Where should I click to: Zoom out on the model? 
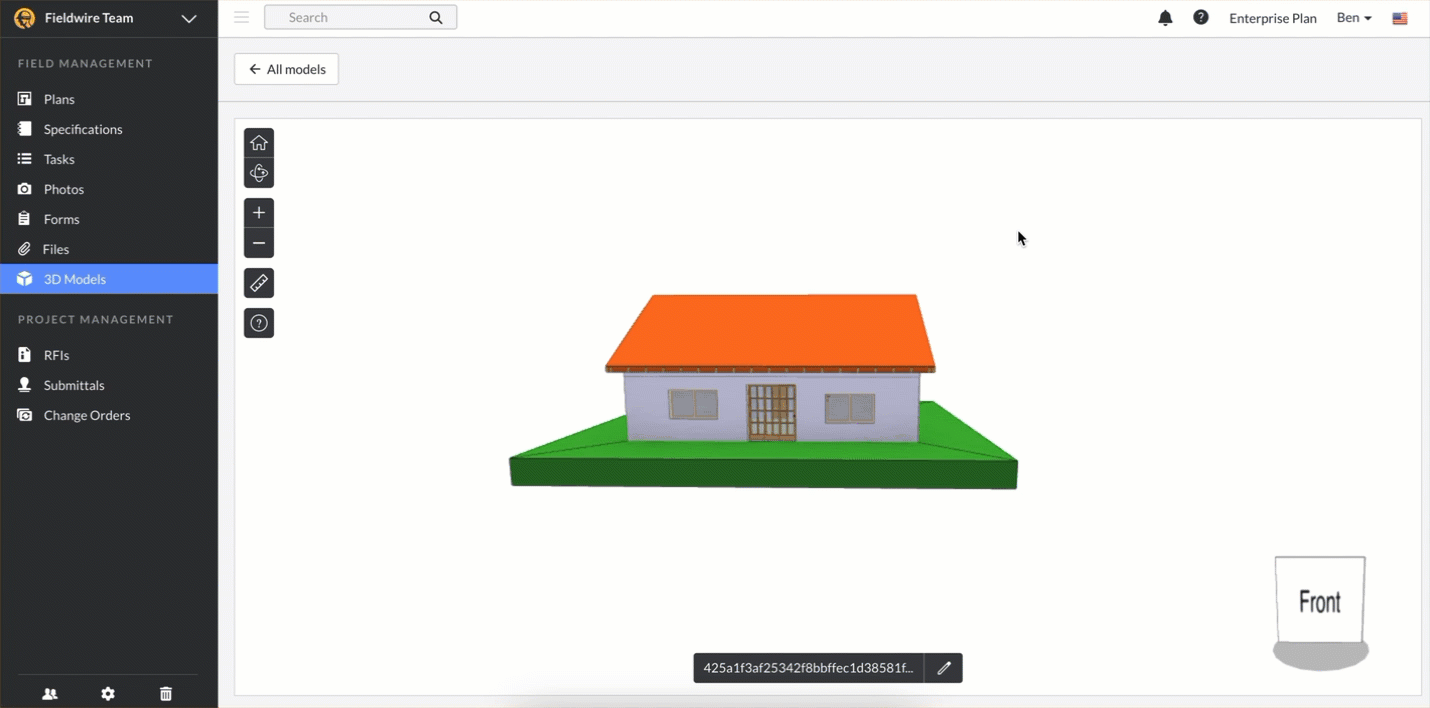coord(259,242)
